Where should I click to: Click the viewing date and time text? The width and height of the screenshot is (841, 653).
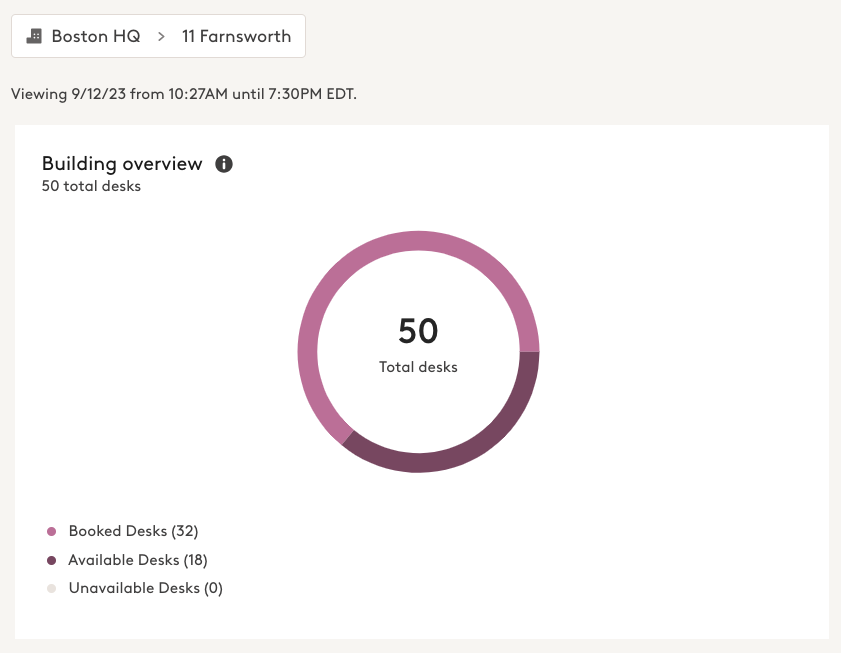[x=183, y=94]
